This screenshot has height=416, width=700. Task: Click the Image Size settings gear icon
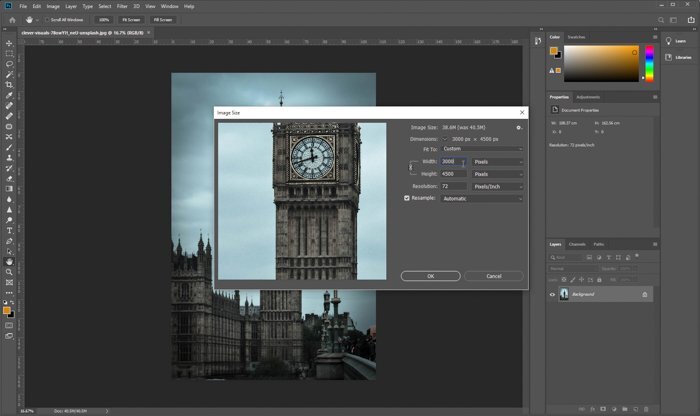[x=519, y=128]
